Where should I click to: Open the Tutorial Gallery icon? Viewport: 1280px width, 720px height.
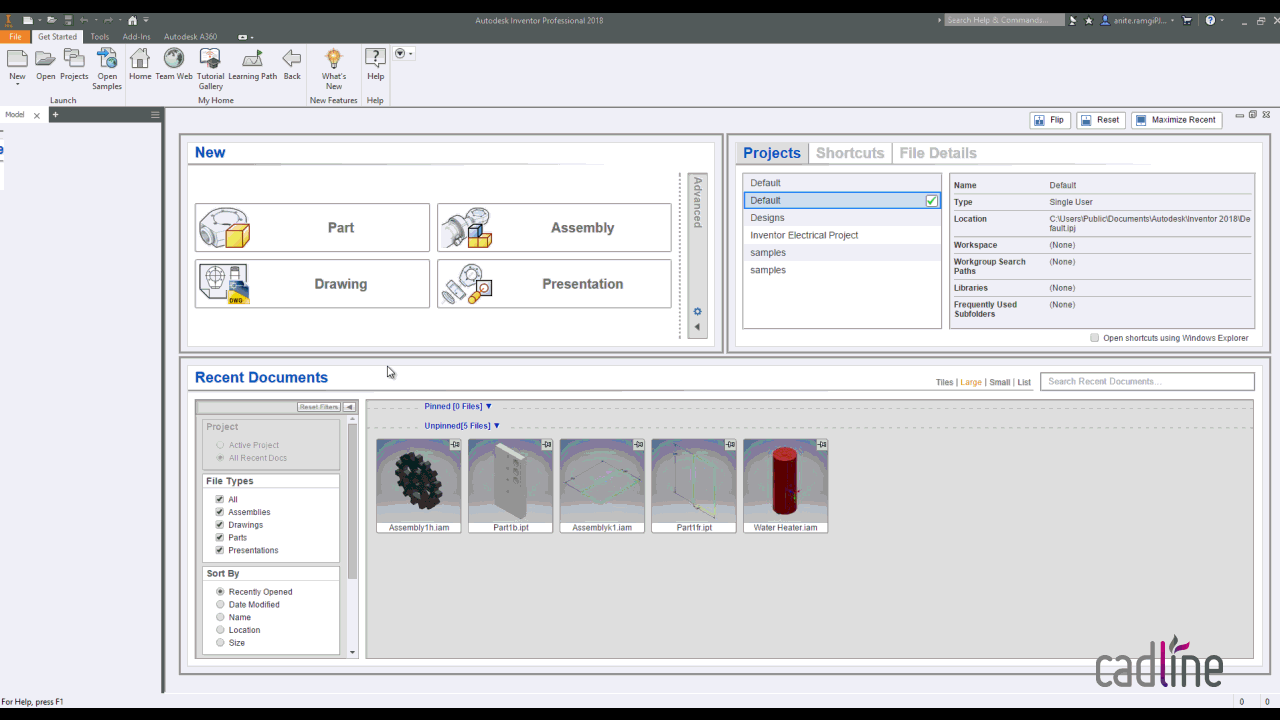(210, 59)
